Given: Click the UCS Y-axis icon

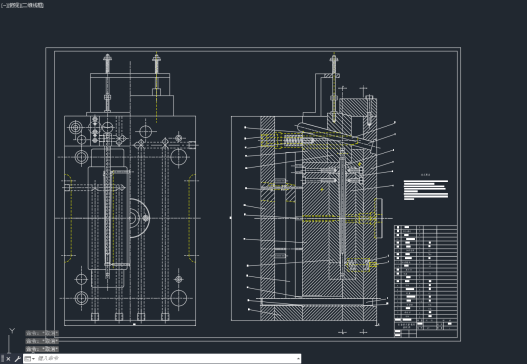Looking at the screenshot, I should click(12, 331).
